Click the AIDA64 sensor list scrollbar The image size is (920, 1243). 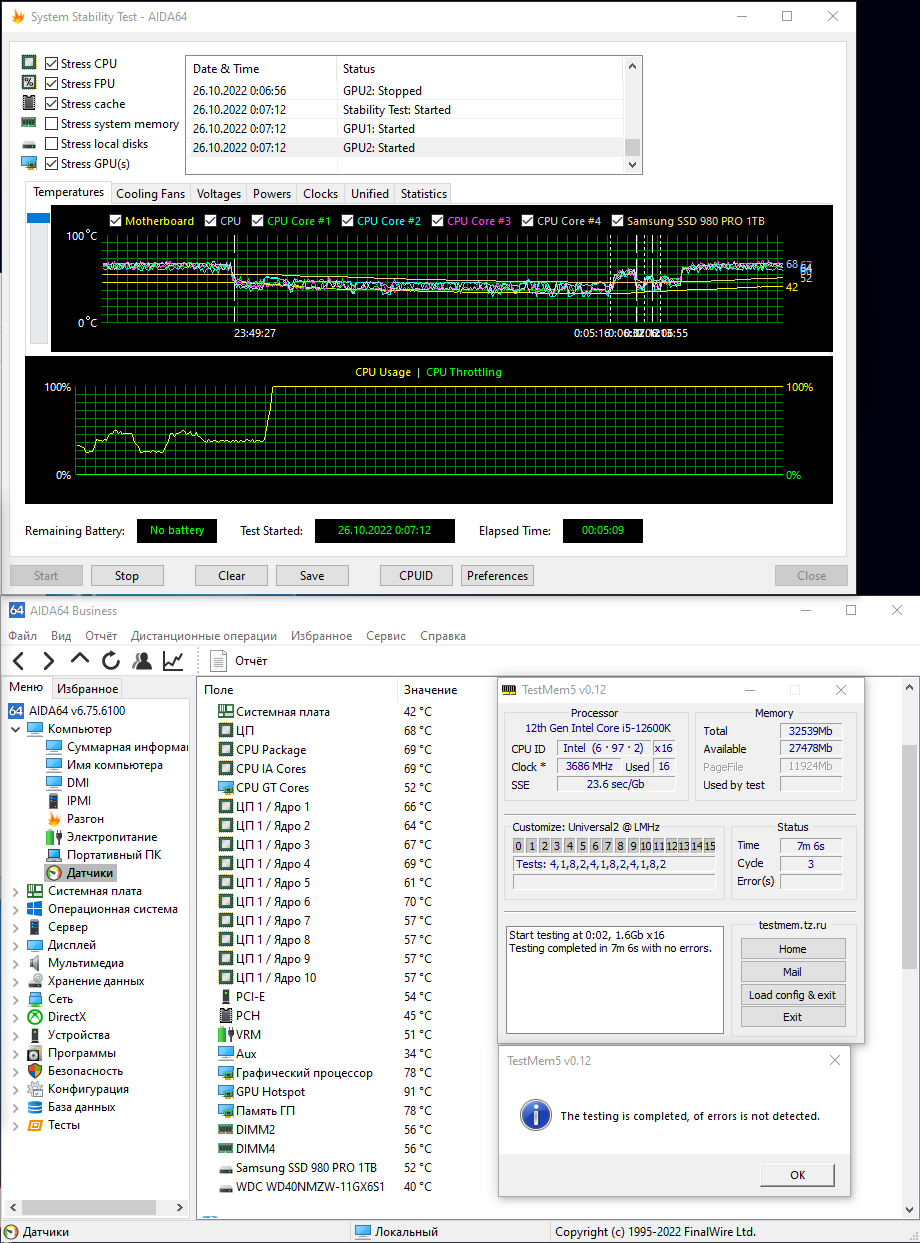tap(910, 858)
